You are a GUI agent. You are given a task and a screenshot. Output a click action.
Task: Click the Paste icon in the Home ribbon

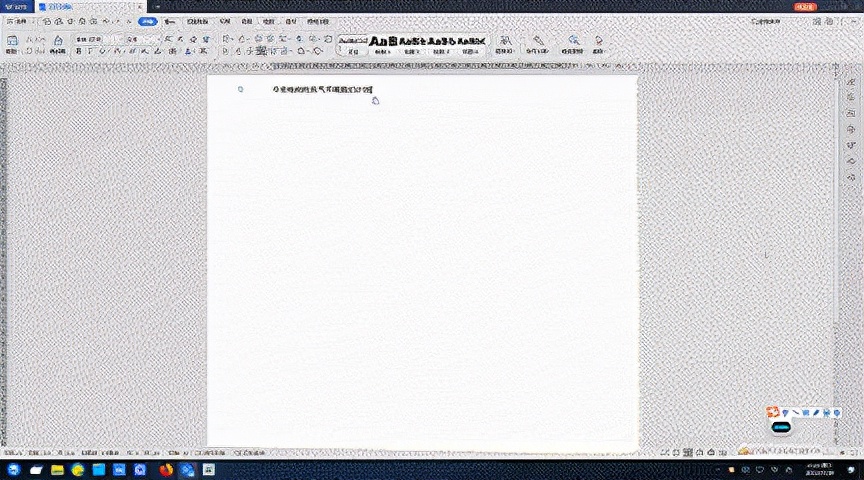[12, 41]
